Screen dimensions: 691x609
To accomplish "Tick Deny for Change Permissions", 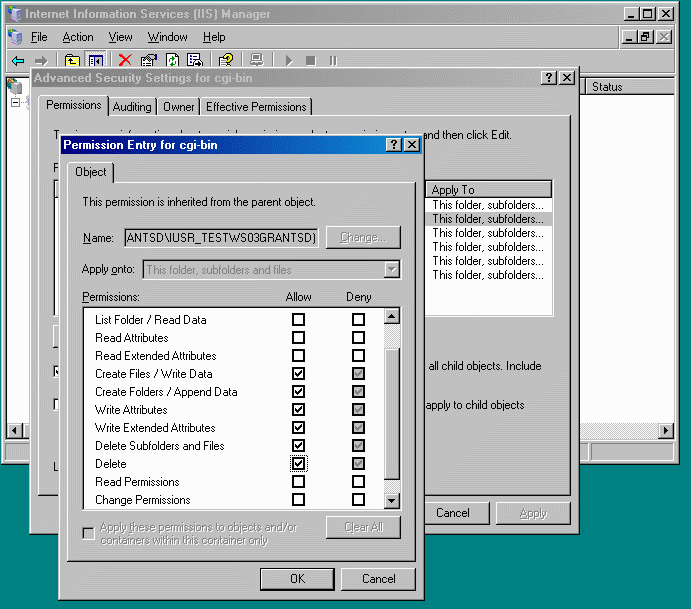I will (358, 500).
